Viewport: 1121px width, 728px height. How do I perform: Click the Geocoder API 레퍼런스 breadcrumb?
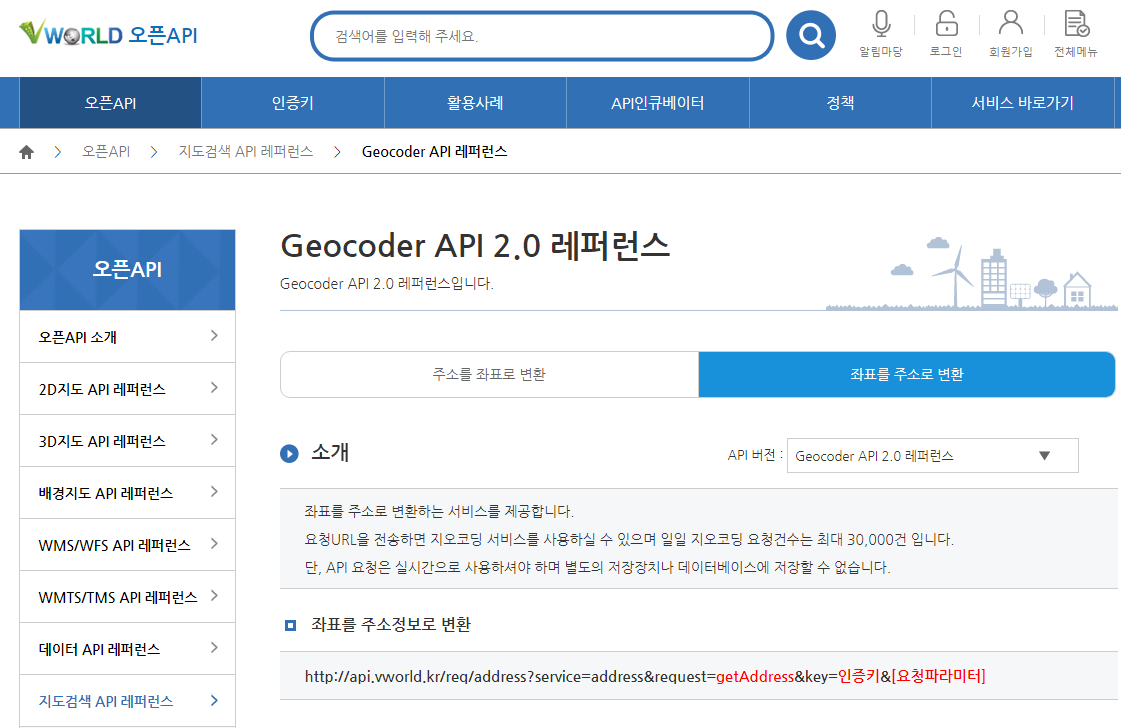pos(435,152)
